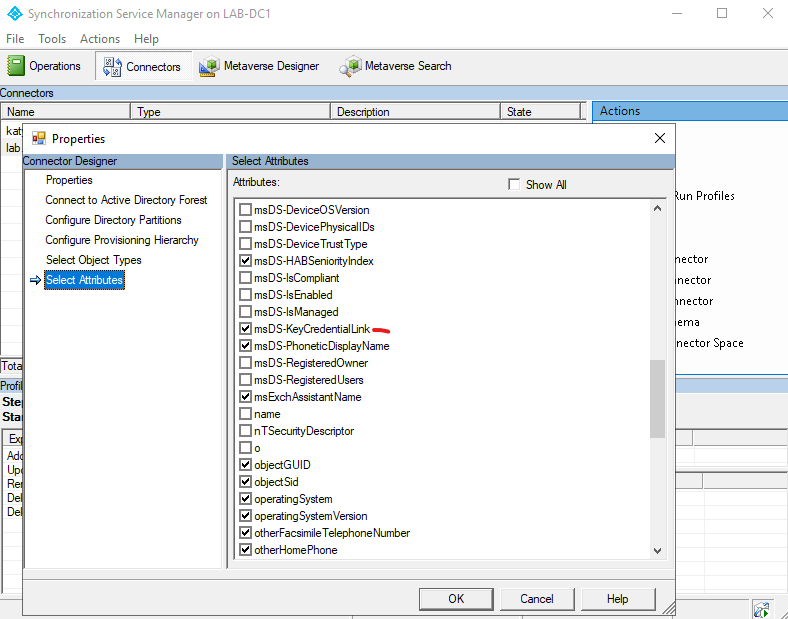This screenshot has height=619, width=788.
Task: Click attribute list scroll down arrow
Action: click(657, 551)
